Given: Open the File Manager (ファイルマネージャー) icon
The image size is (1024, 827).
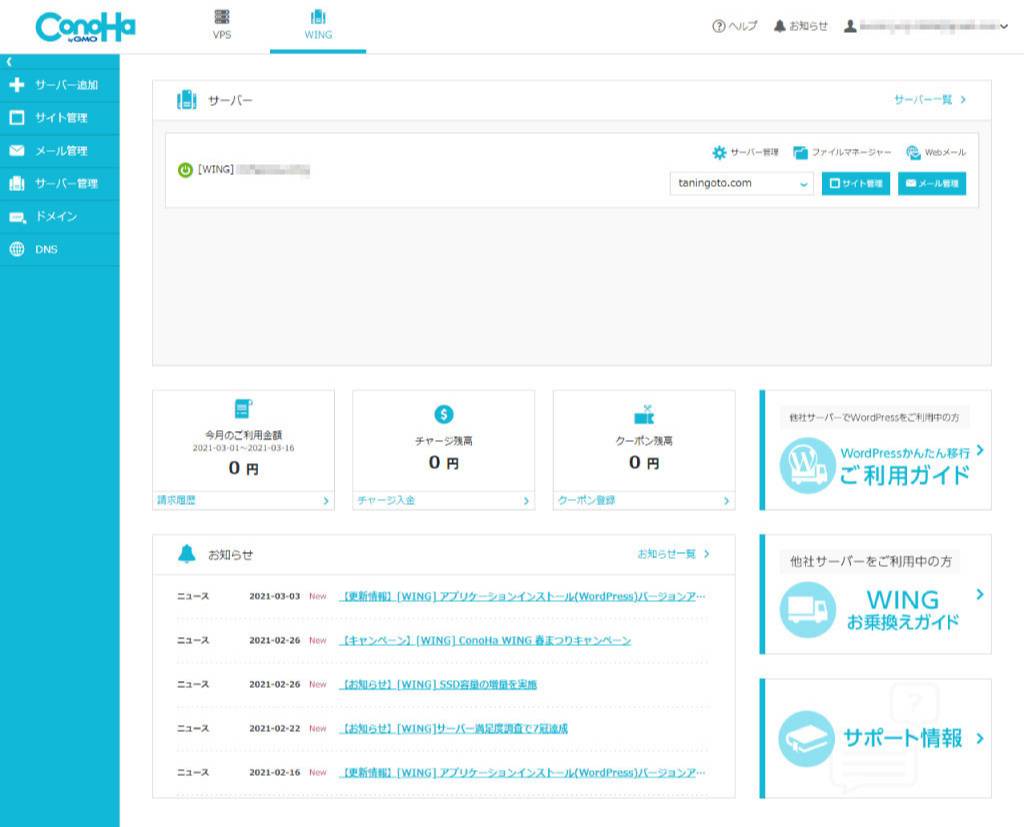Looking at the screenshot, I should pos(800,153).
